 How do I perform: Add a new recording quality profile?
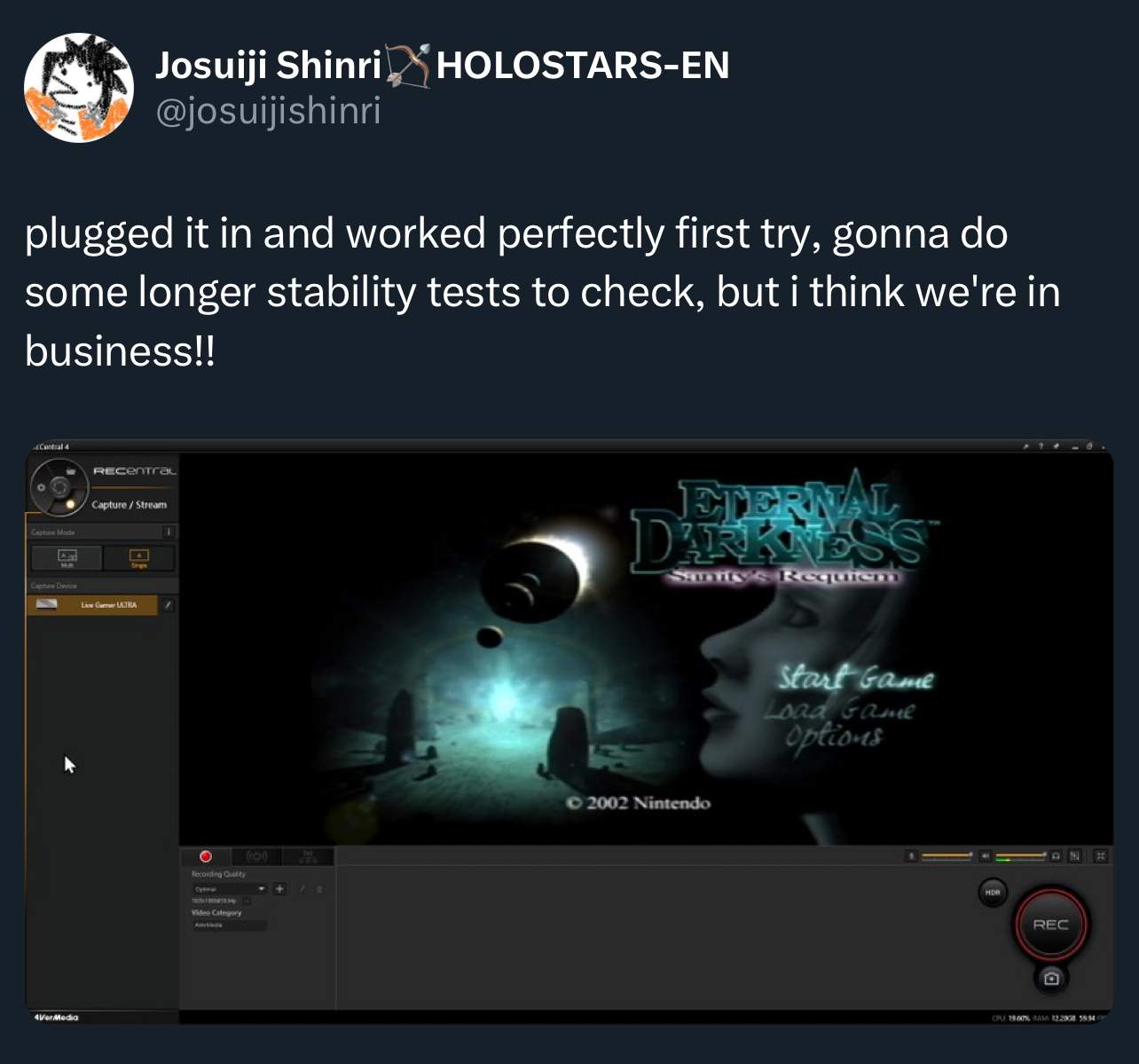pyautogui.click(x=279, y=888)
